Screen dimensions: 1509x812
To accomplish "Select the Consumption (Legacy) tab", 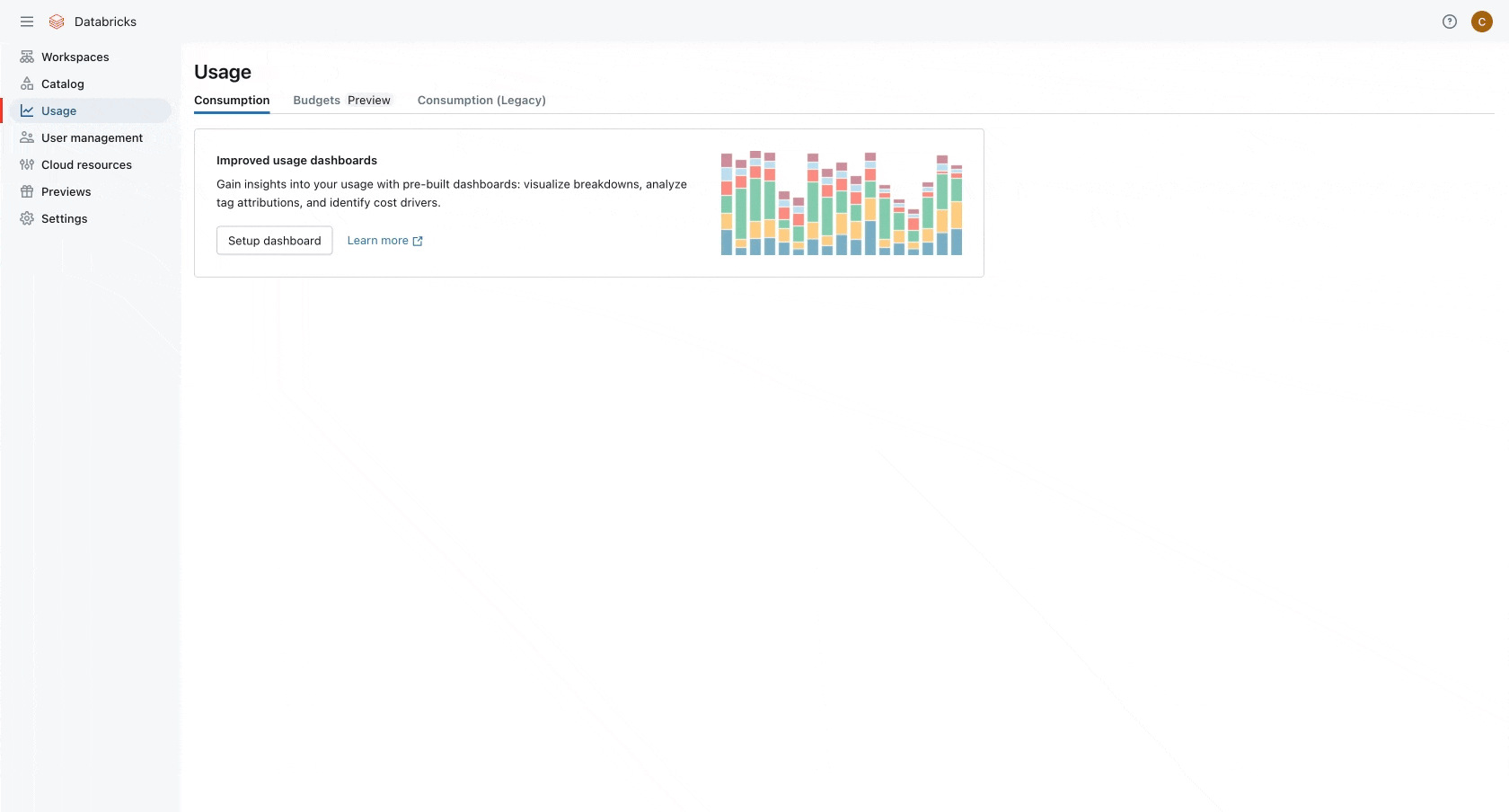I will tap(481, 101).
